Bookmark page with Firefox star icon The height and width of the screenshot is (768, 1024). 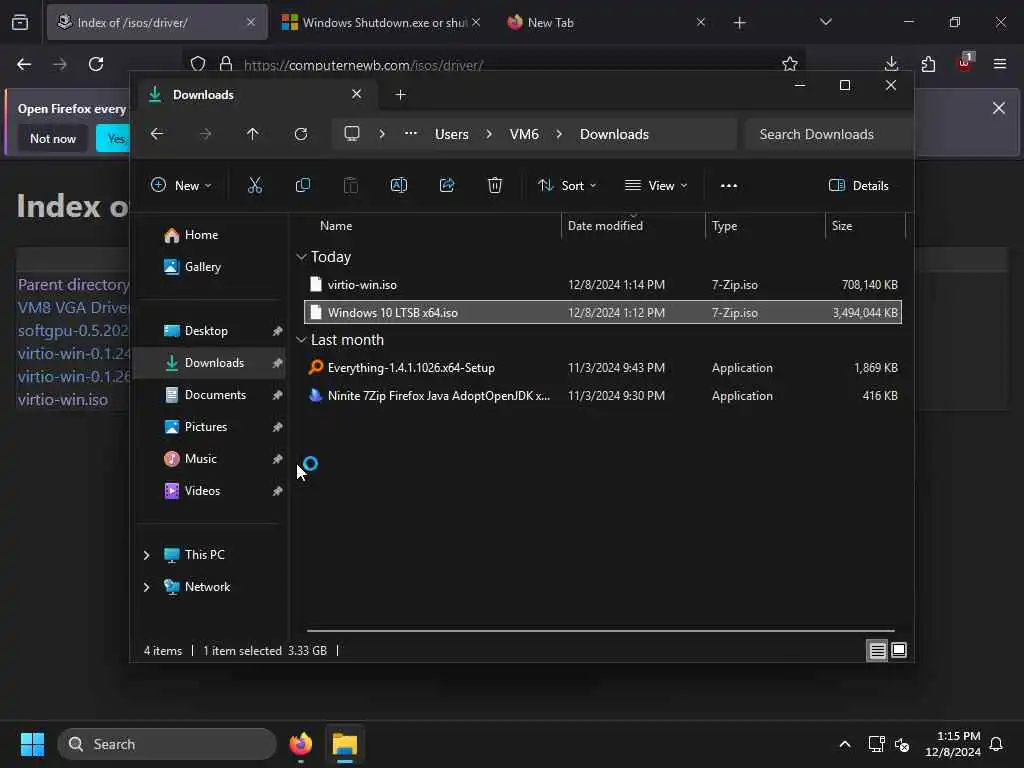(x=790, y=64)
